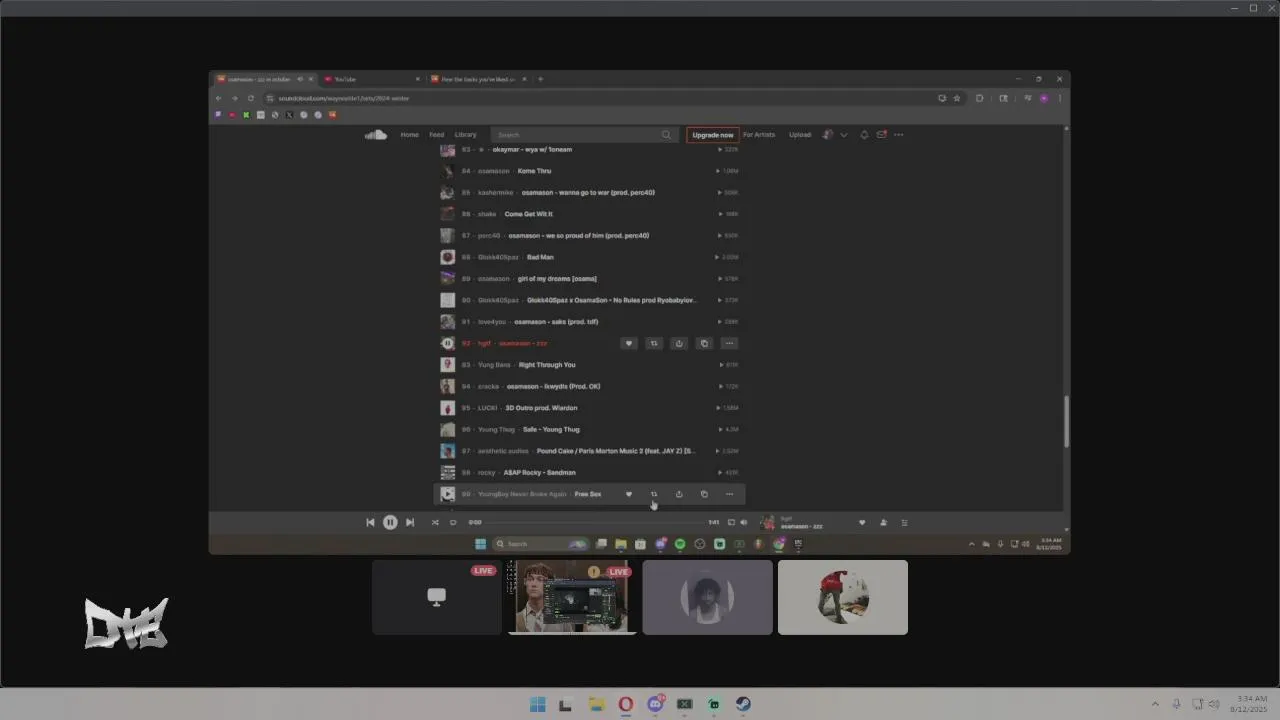Open track 3D Outro prod. Wiardon
Image resolution: width=1280 pixels, height=720 pixels.
tap(541, 408)
